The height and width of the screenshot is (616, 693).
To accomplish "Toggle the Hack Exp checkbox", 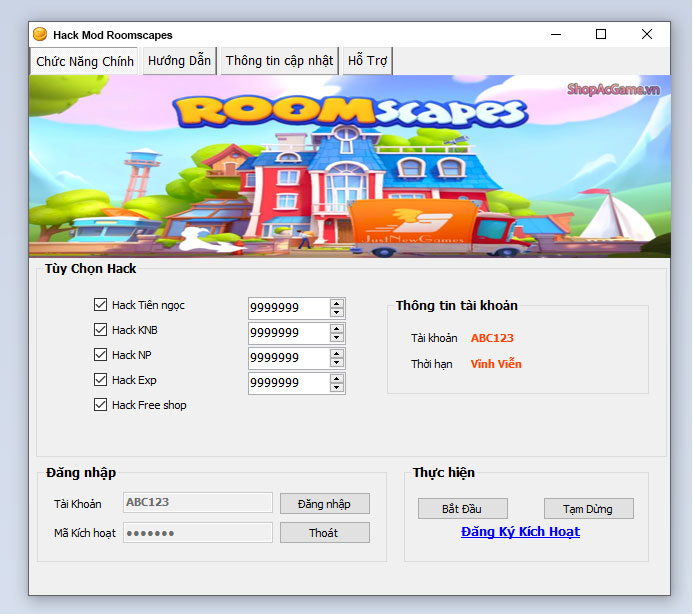I will click(x=100, y=380).
